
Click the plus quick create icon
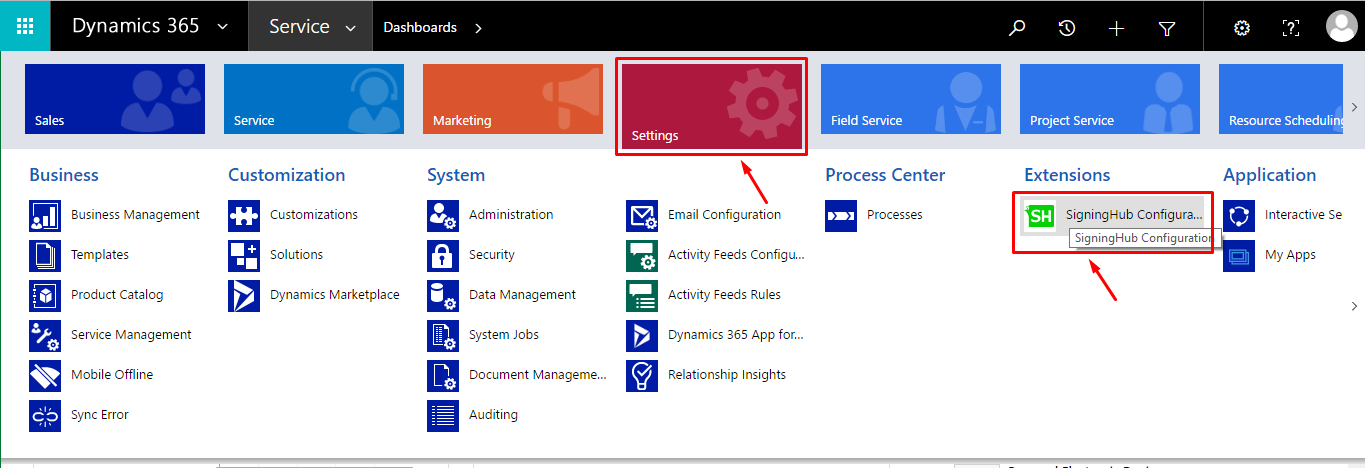pos(1117,28)
